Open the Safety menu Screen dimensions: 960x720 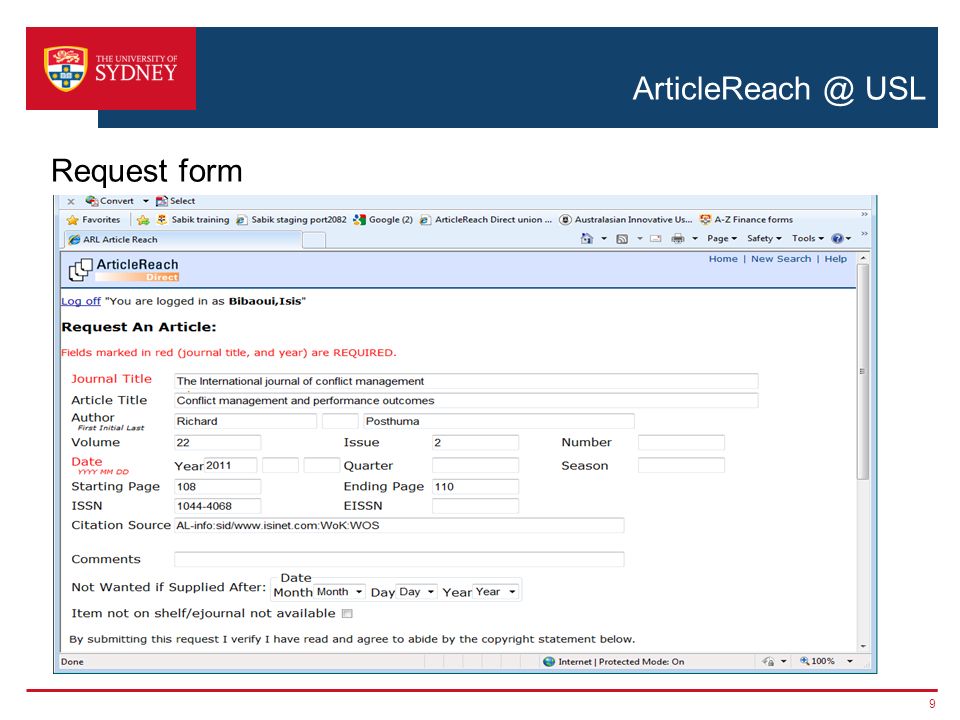[764, 239]
